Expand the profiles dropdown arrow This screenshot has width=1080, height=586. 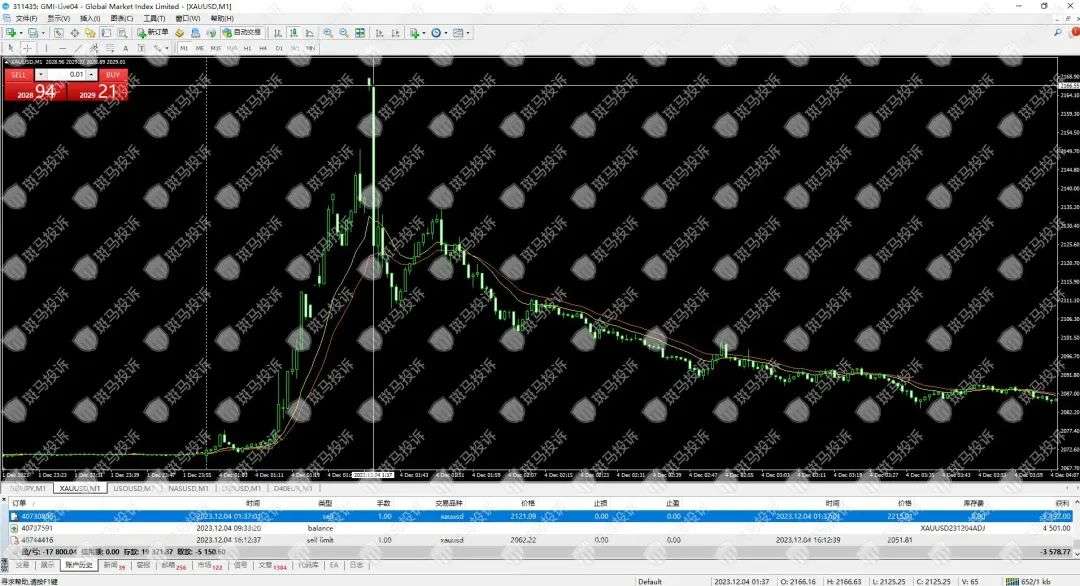pyautogui.click(x=43, y=32)
